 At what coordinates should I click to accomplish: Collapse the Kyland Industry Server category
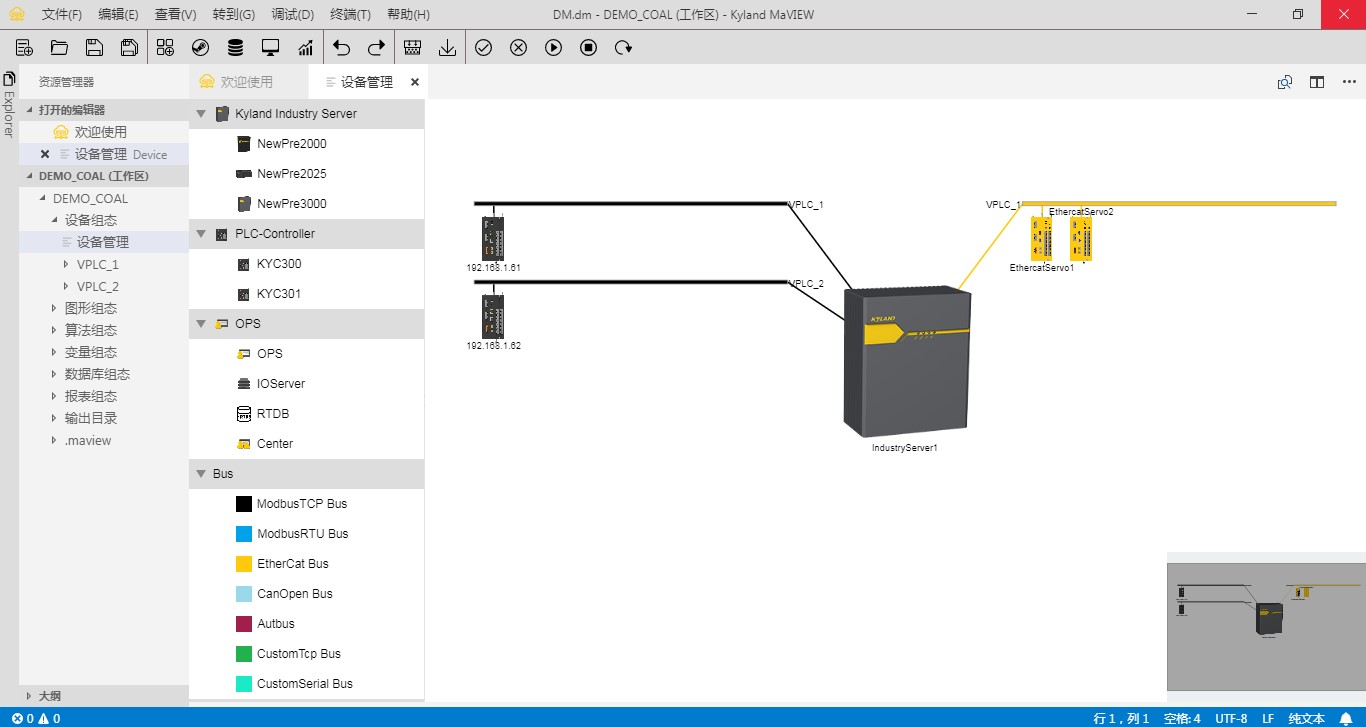point(201,114)
